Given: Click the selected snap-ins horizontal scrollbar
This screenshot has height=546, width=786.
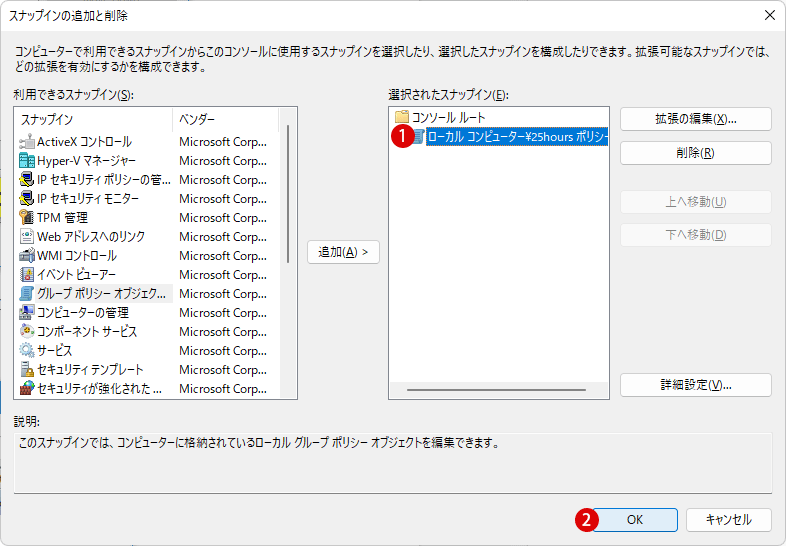Looking at the screenshot, I should (496, 390).
